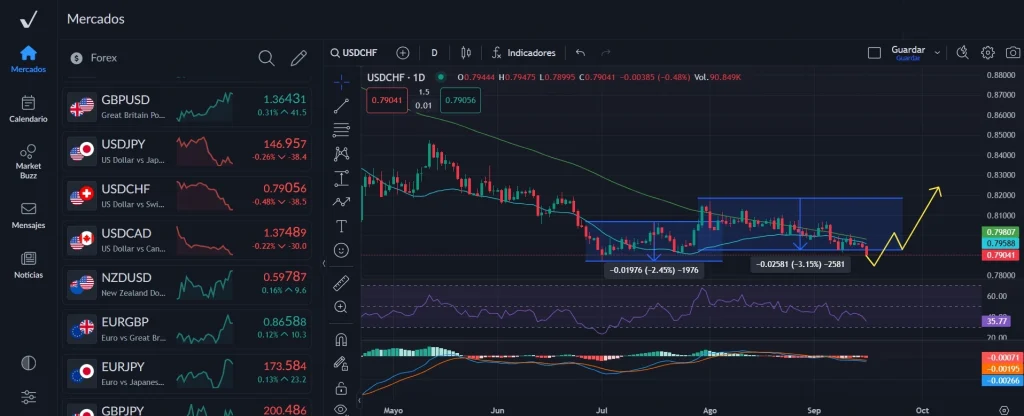Open candlestick chart type selector

[466, 53]
